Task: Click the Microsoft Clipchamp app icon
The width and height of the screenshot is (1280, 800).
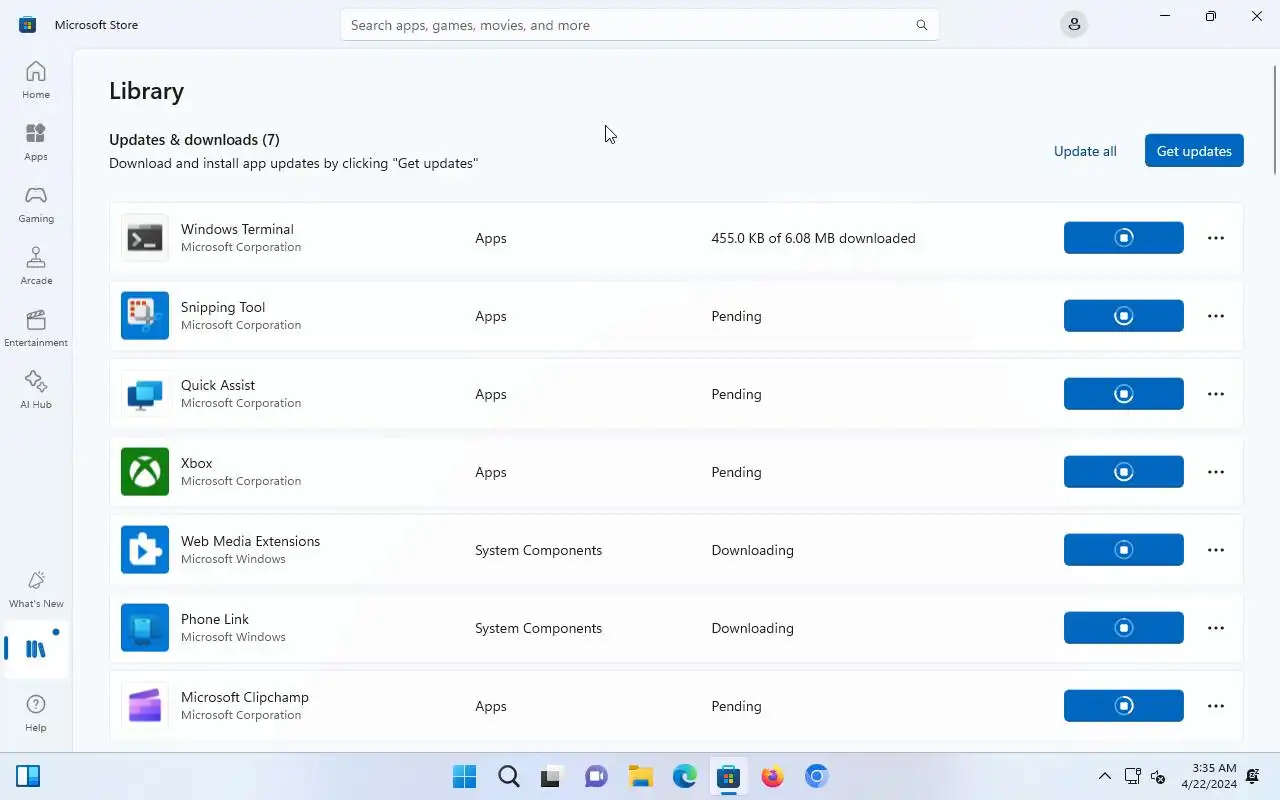Action: (x=145, y=706)
